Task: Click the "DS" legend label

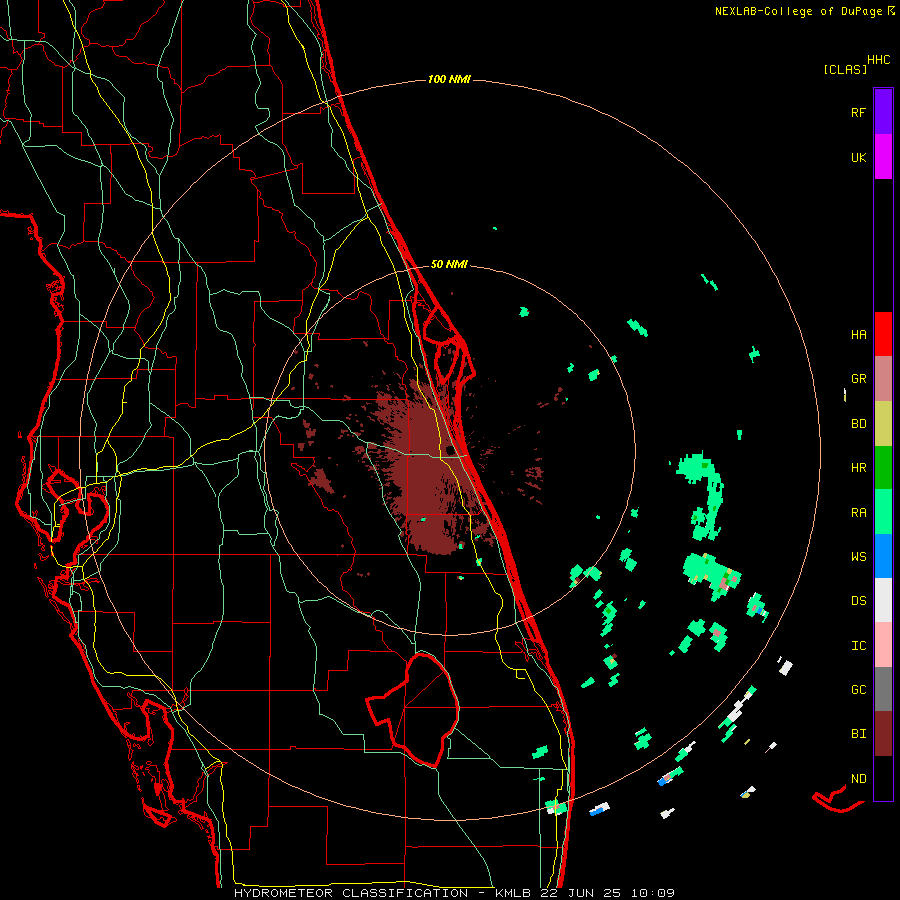Action: [x=858, y=600]
